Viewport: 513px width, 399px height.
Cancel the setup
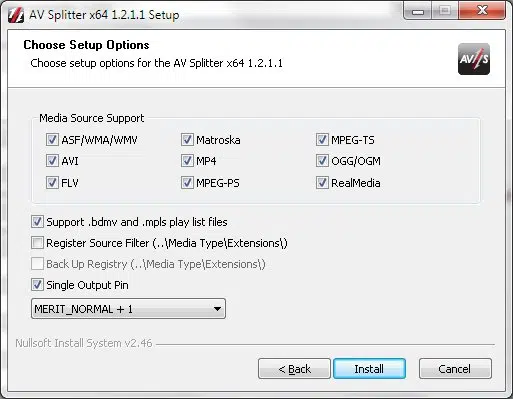(455, 369)
